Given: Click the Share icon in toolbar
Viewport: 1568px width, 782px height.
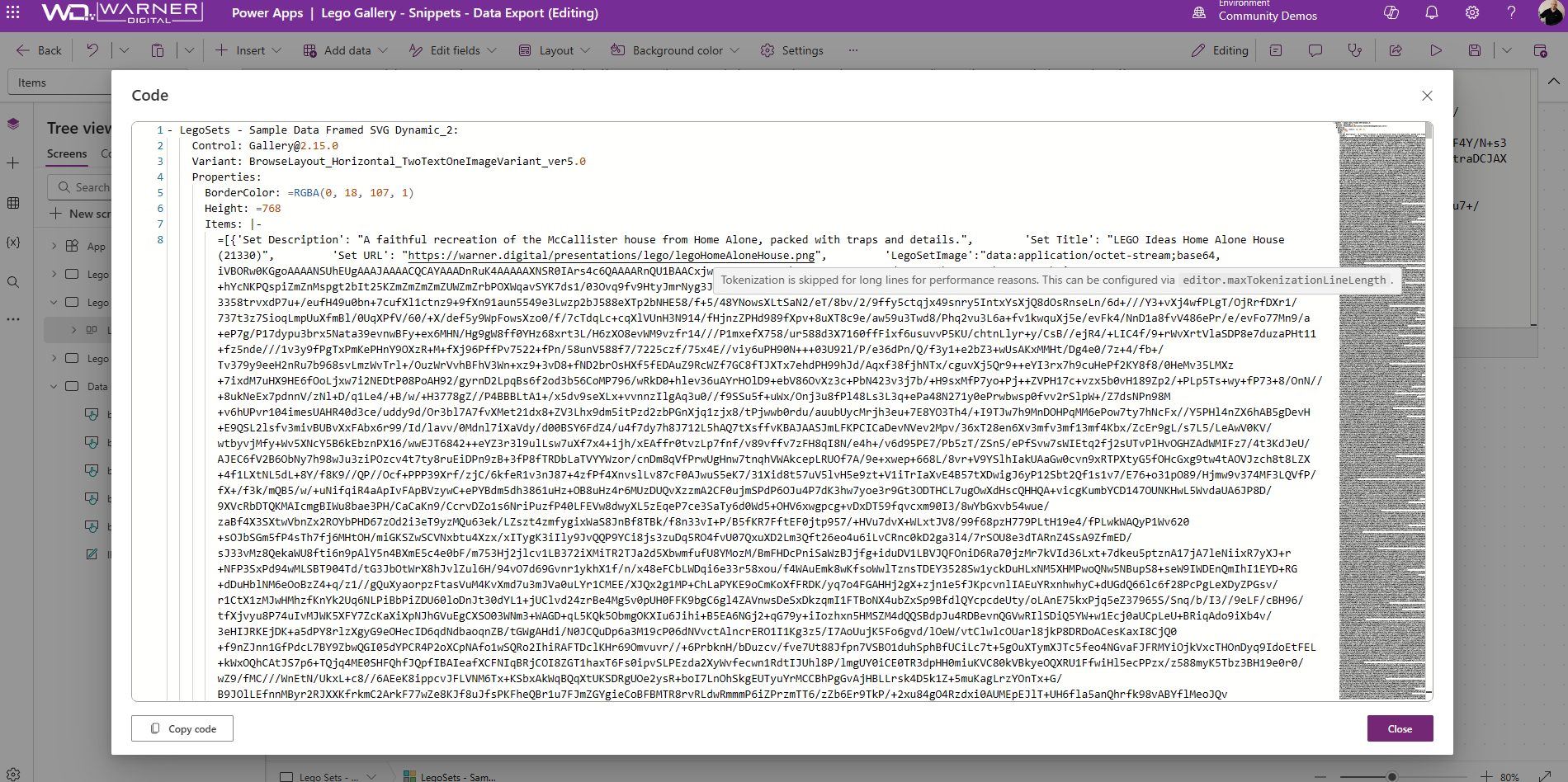Looking at the screenshot, I should pyautogui.click(x=1396, y=50).
